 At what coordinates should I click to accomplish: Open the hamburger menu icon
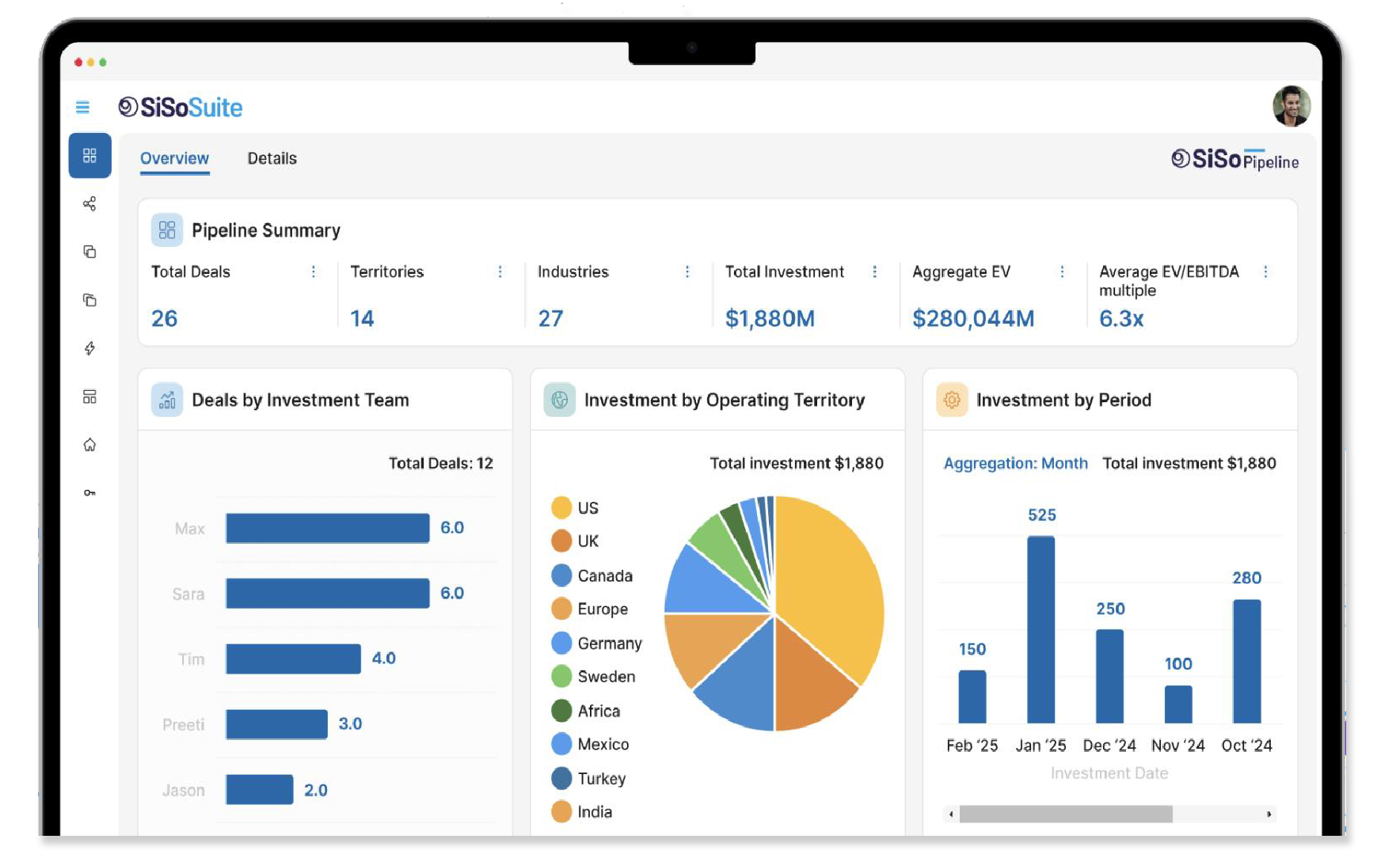pyautogui.click(x=82, y=108)
